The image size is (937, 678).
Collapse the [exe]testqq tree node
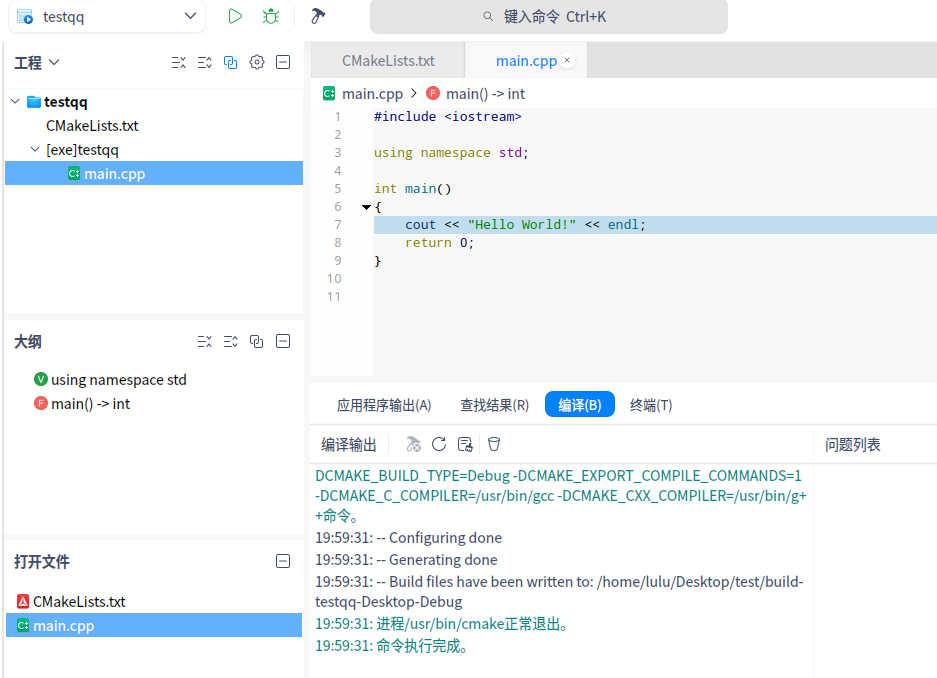pos(36,150)
